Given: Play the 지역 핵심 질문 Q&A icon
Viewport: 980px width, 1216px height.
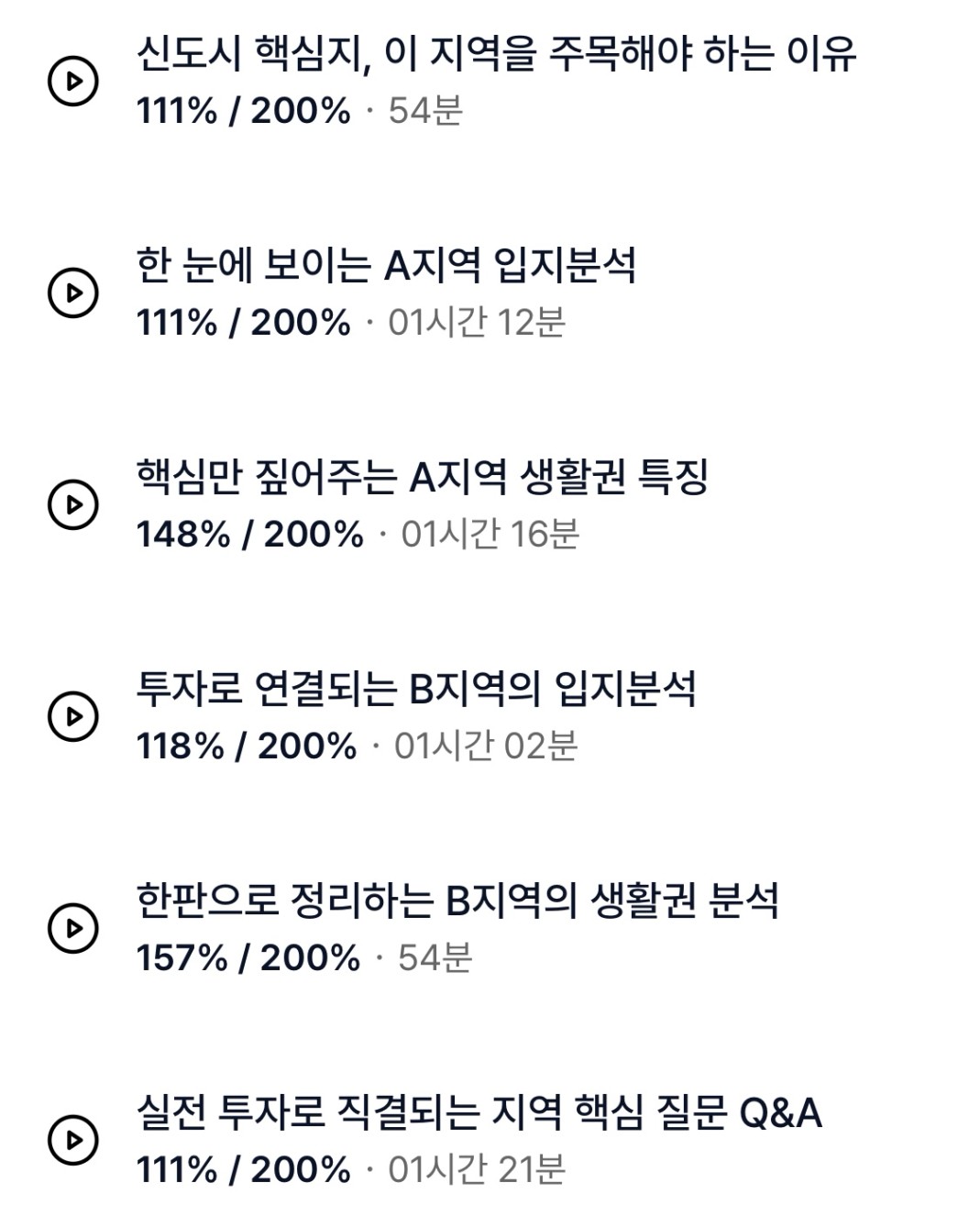Looking at the screenshot, I should 72,1141.
